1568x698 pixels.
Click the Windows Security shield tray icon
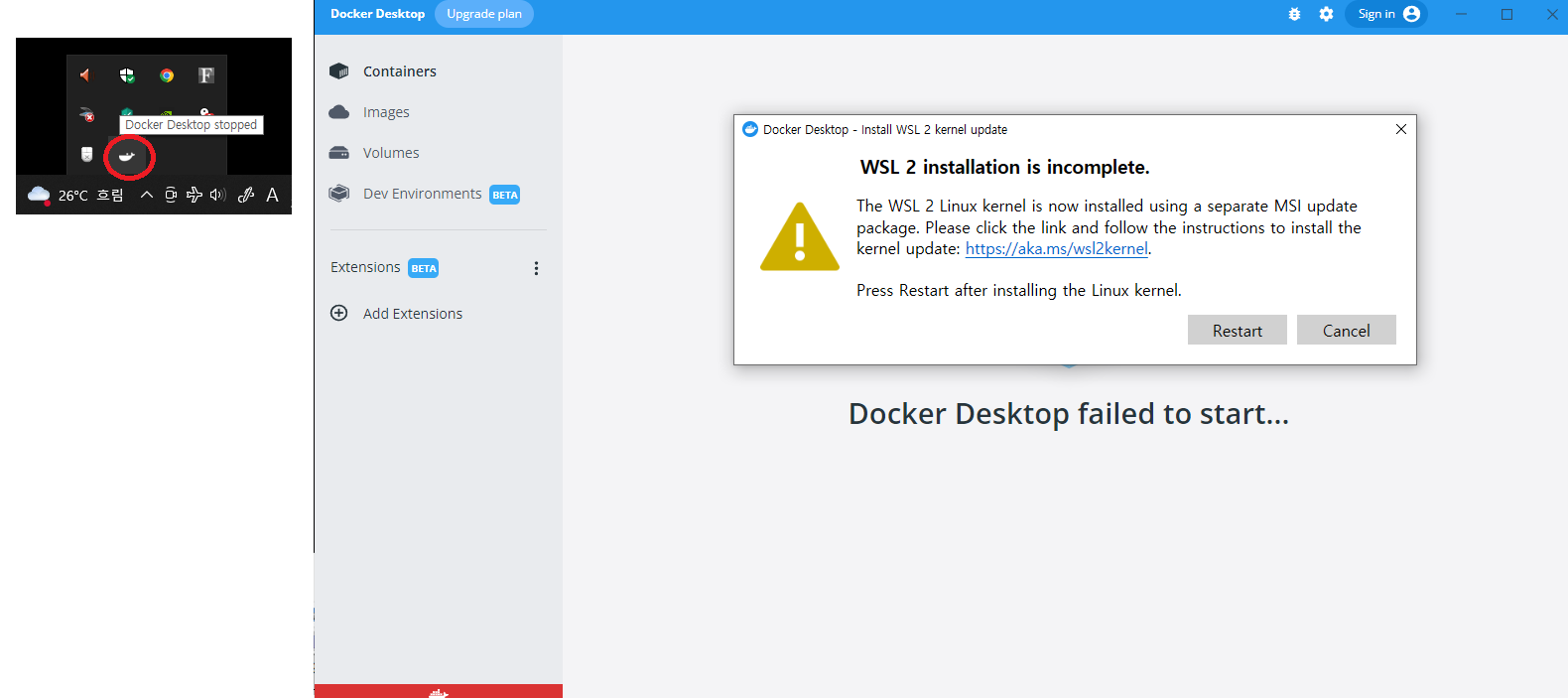tap(127, 75)
